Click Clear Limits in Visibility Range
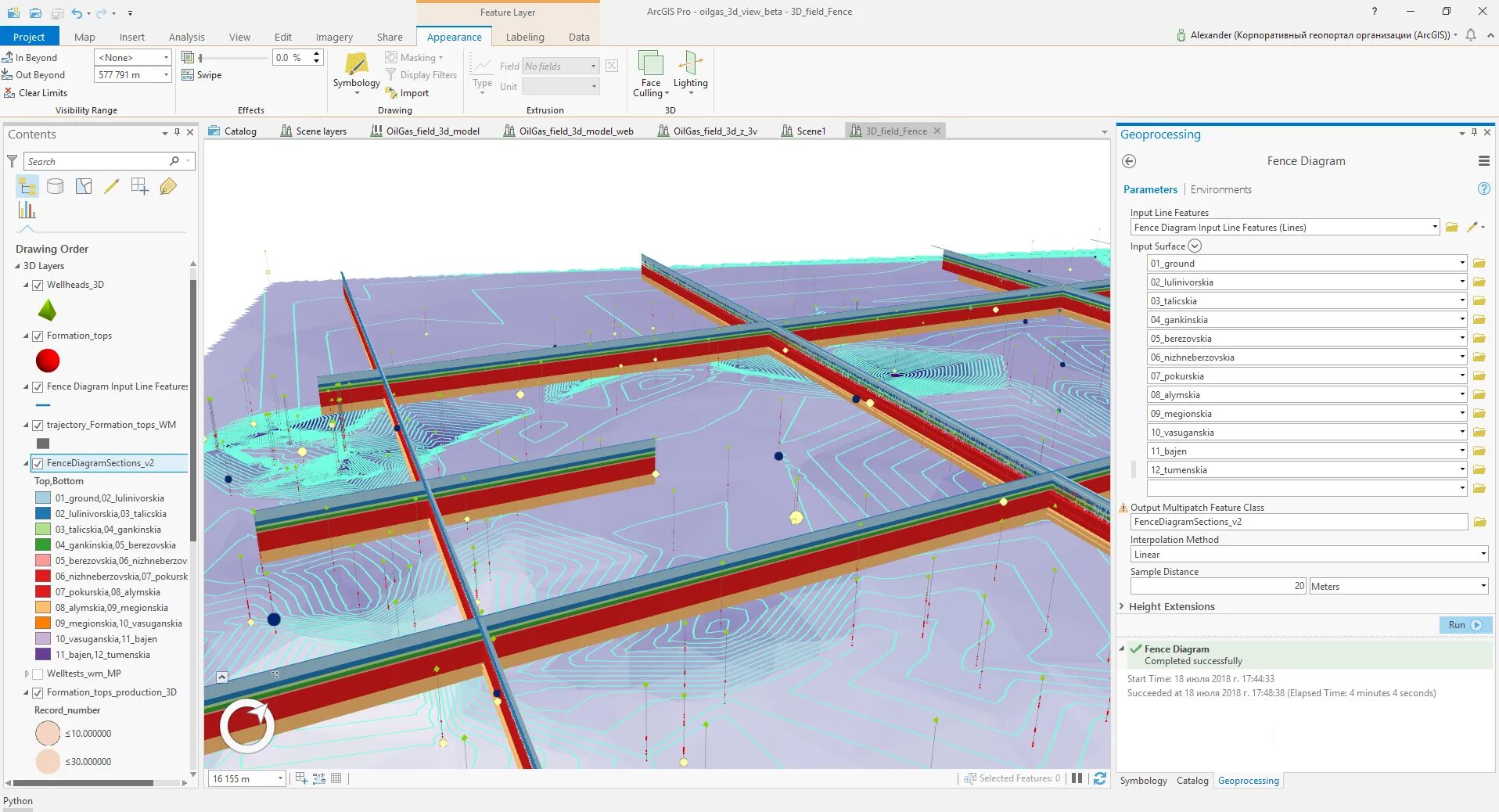The width and height of the screenshot is (1499, 812). pyautogui.click(x=36, y=93)
